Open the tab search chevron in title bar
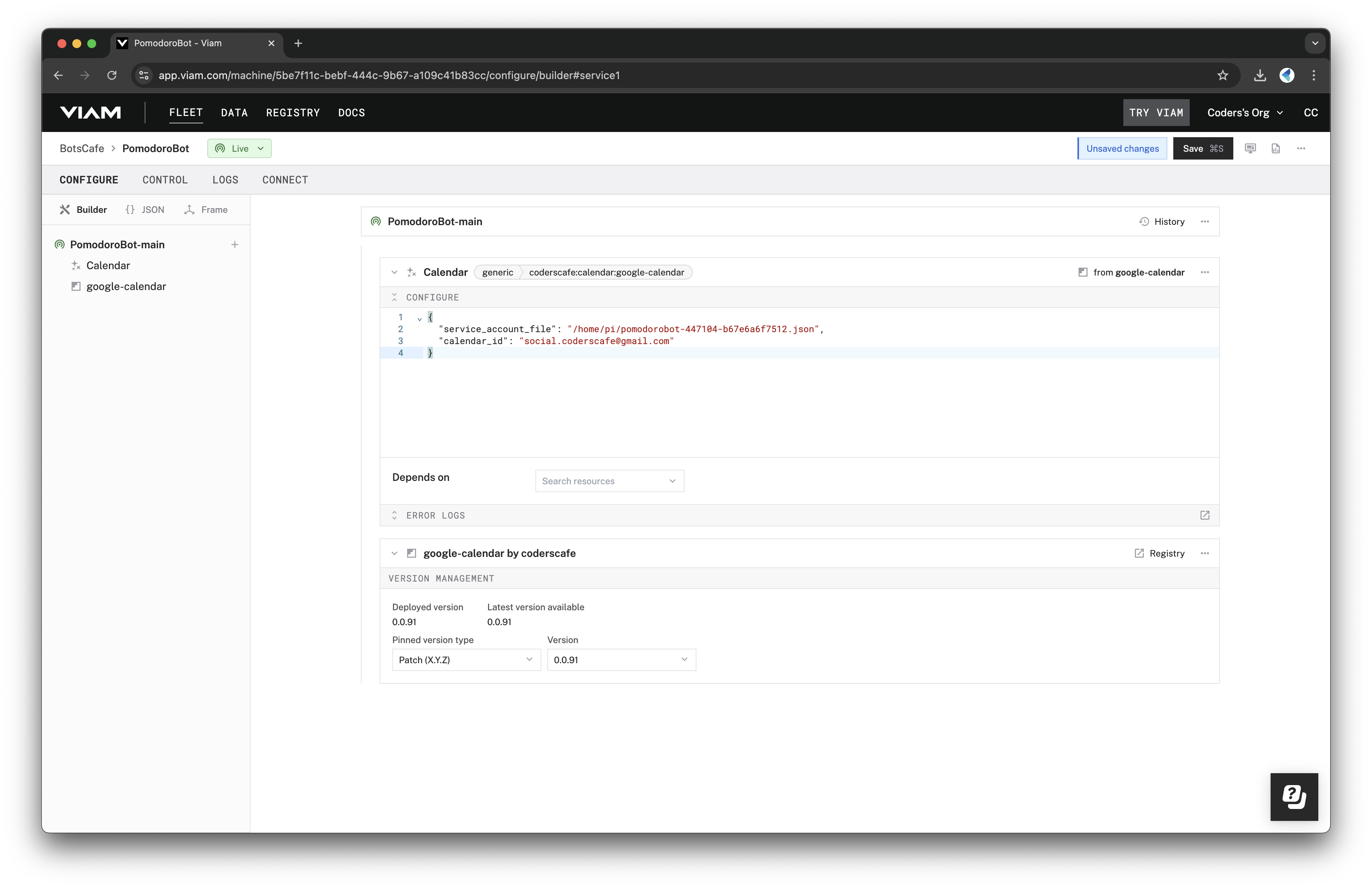This screenshot has width=1372, height=888. coord(1315,43)
